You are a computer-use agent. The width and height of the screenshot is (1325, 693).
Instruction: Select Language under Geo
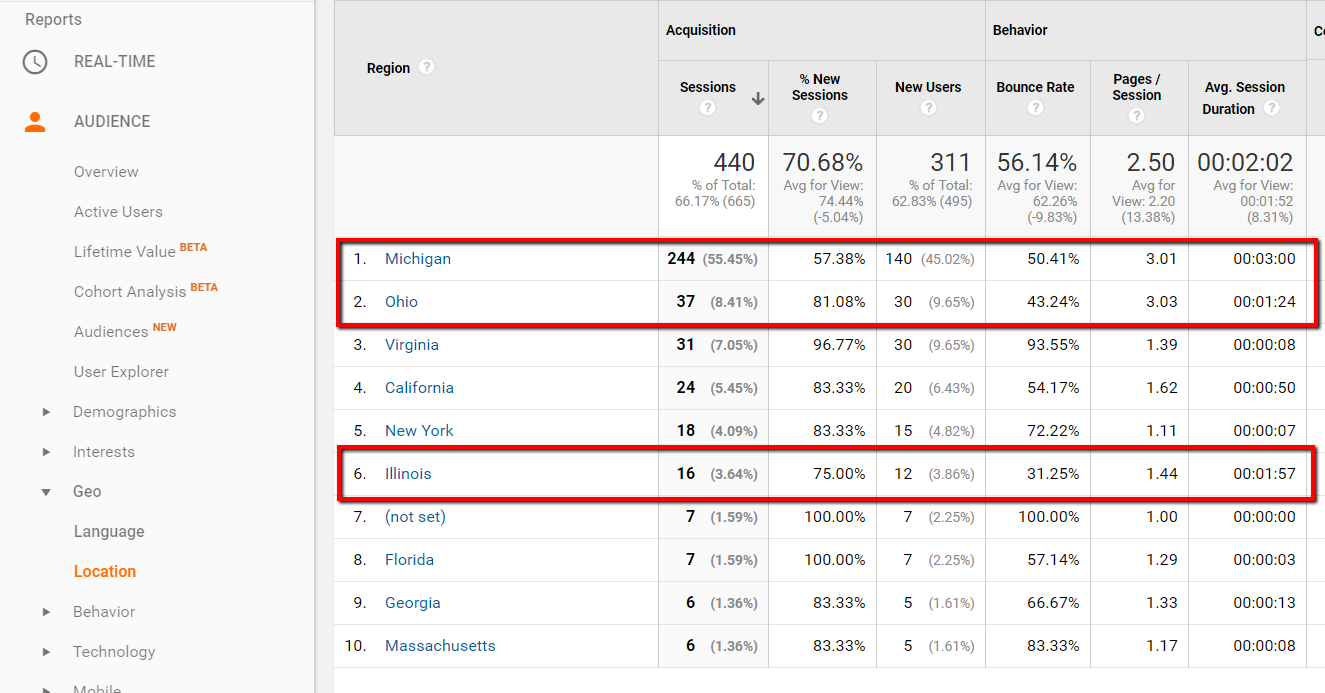(109, 532)
